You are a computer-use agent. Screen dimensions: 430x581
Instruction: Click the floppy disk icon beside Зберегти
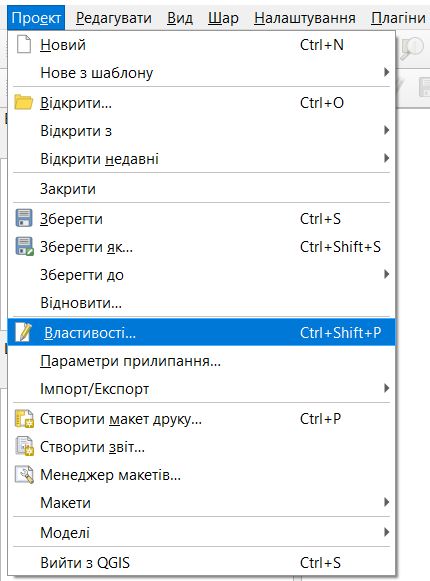(x=24, y=218)
